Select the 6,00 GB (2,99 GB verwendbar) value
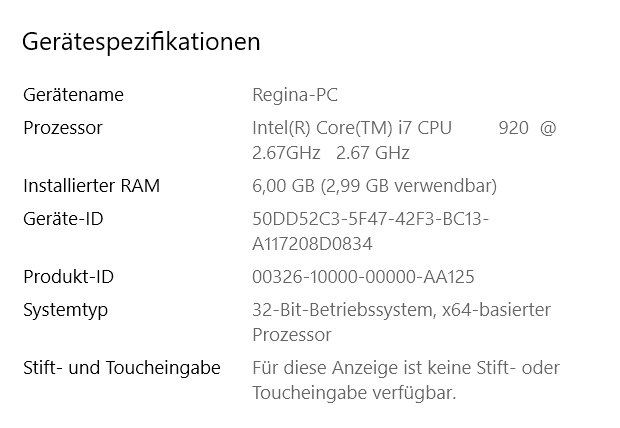This screenshot has height=428, width=620. (374, 186)
